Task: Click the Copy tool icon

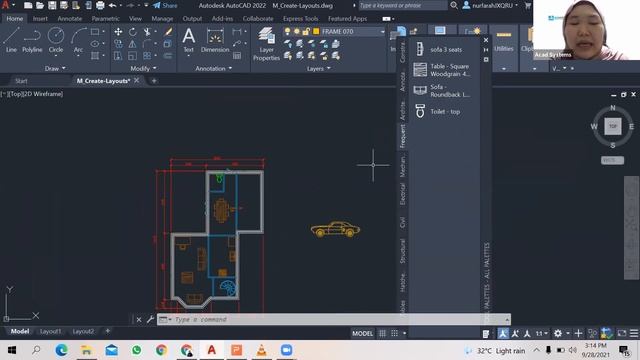Action: coord(118,44)
